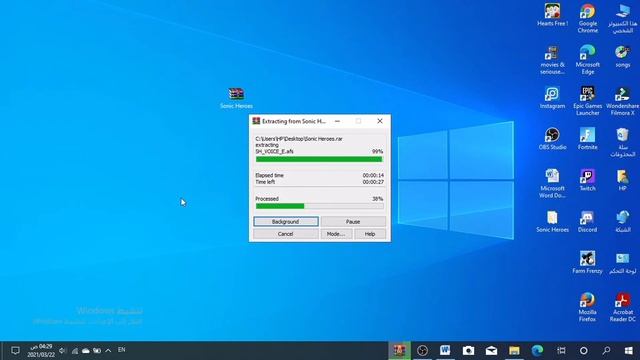Open the taskbar clock and date
This screenshot has width=640, height=360.
coord(41,351)
